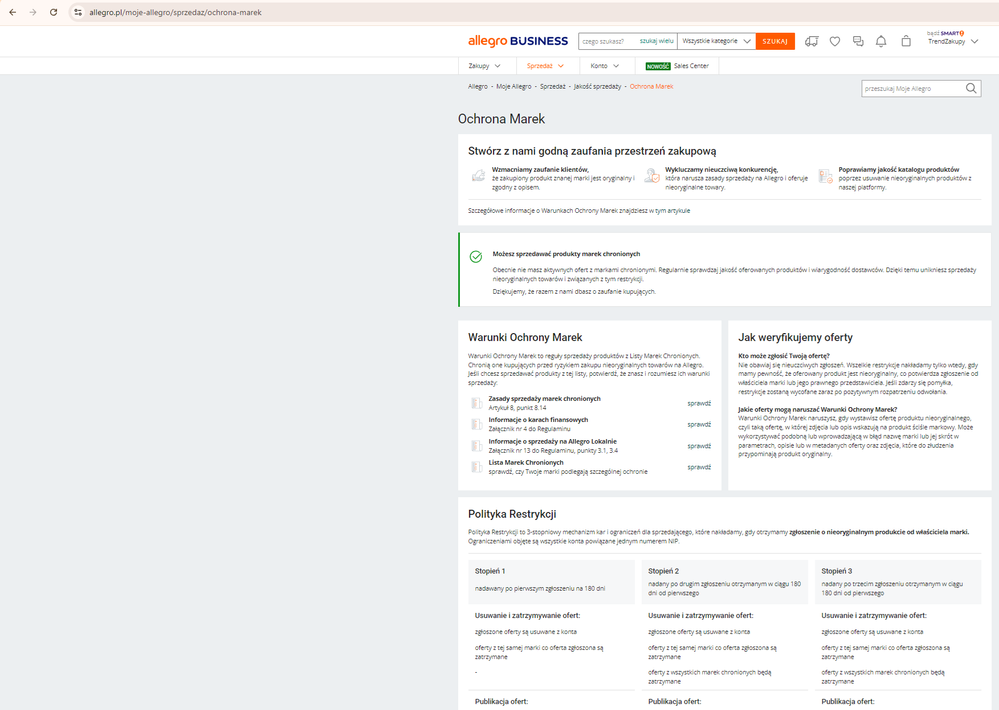Click the green checkmark status icon
The height and width of the screenshot is (710, 999).
click(476, 257)
